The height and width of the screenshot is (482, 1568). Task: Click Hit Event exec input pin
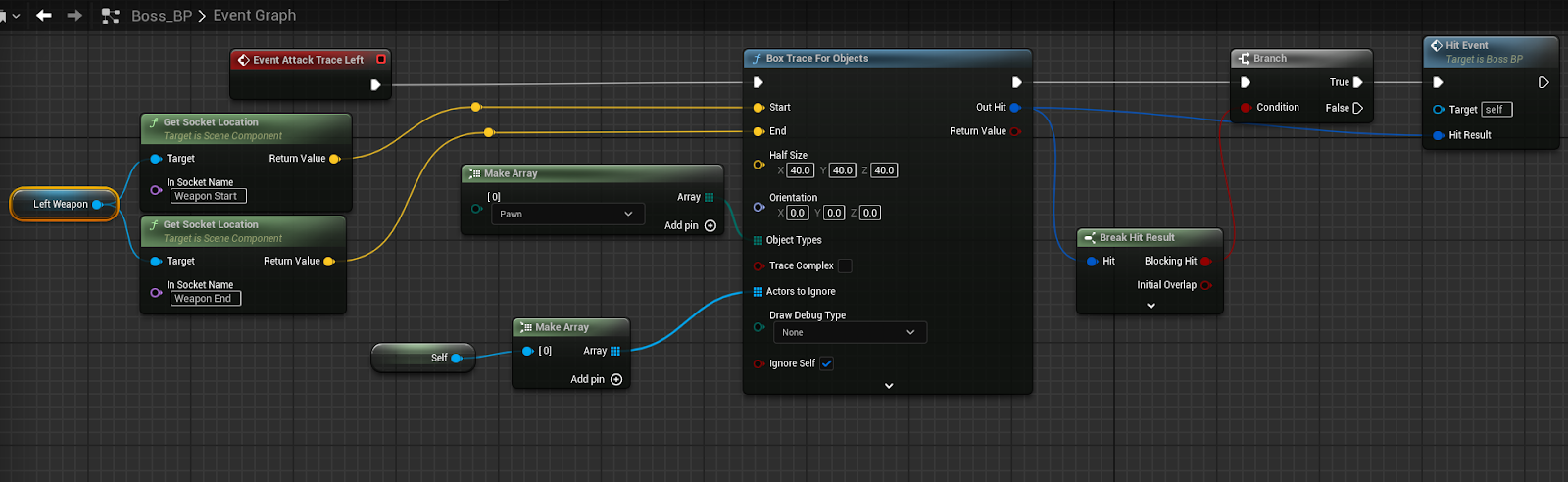[1438, 82]
